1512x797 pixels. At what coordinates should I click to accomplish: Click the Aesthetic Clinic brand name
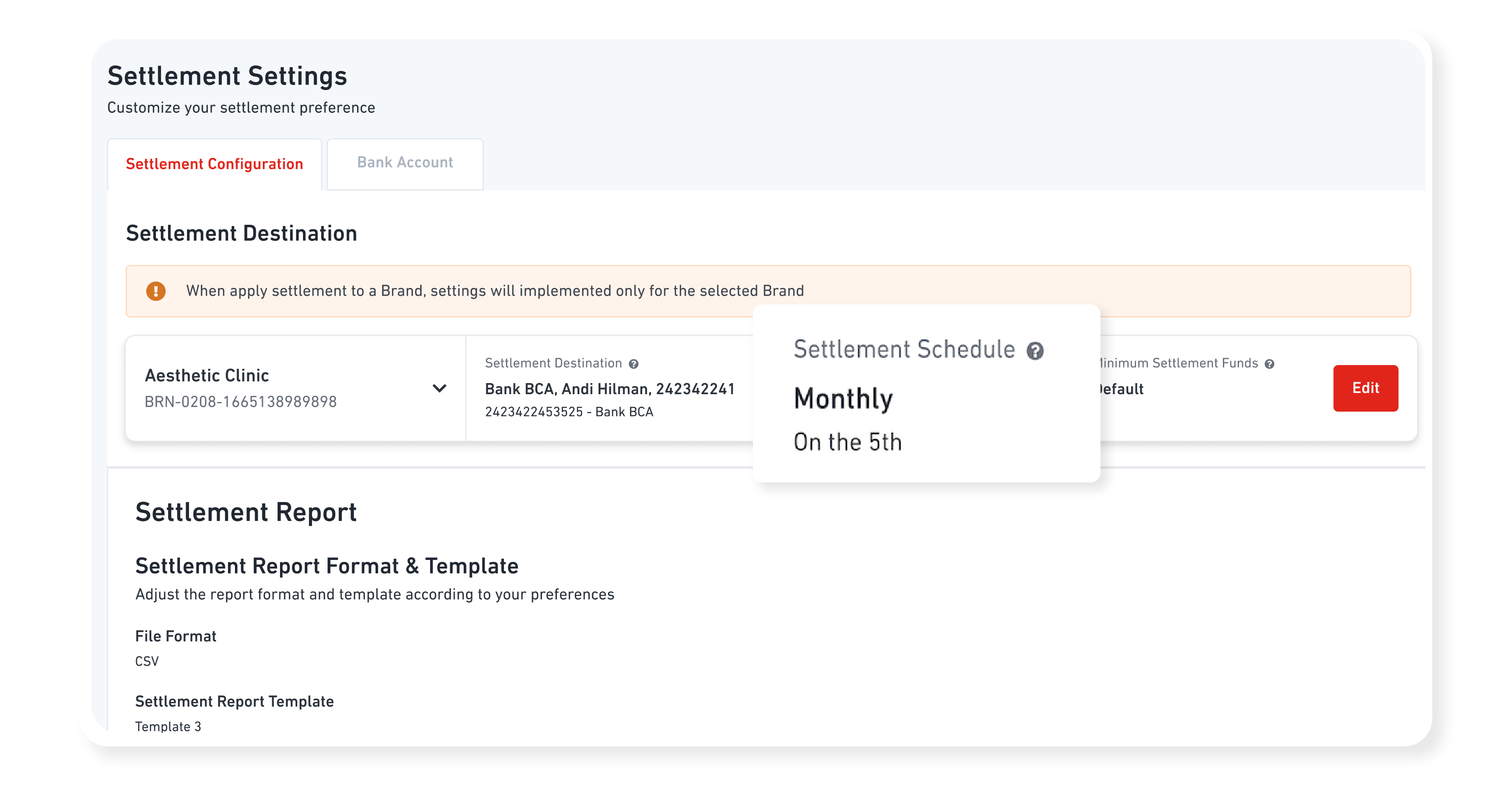(x=207, y=375)
